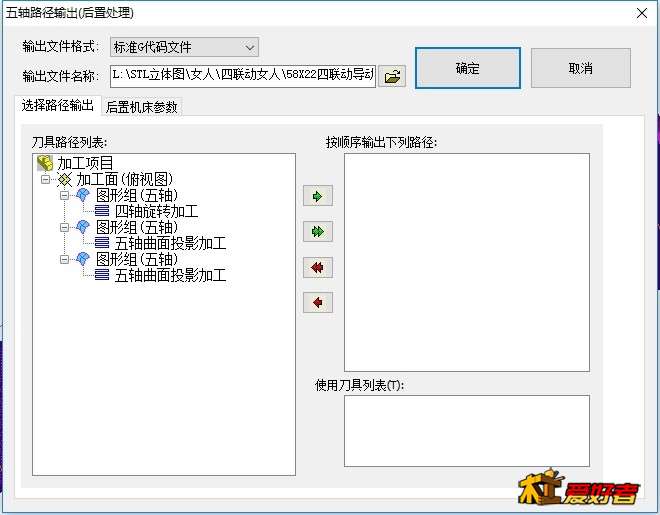The width and height of the screenshot is (660, 515).
Task: Click the double green right arrows button
Action: (x=318, y=231)
